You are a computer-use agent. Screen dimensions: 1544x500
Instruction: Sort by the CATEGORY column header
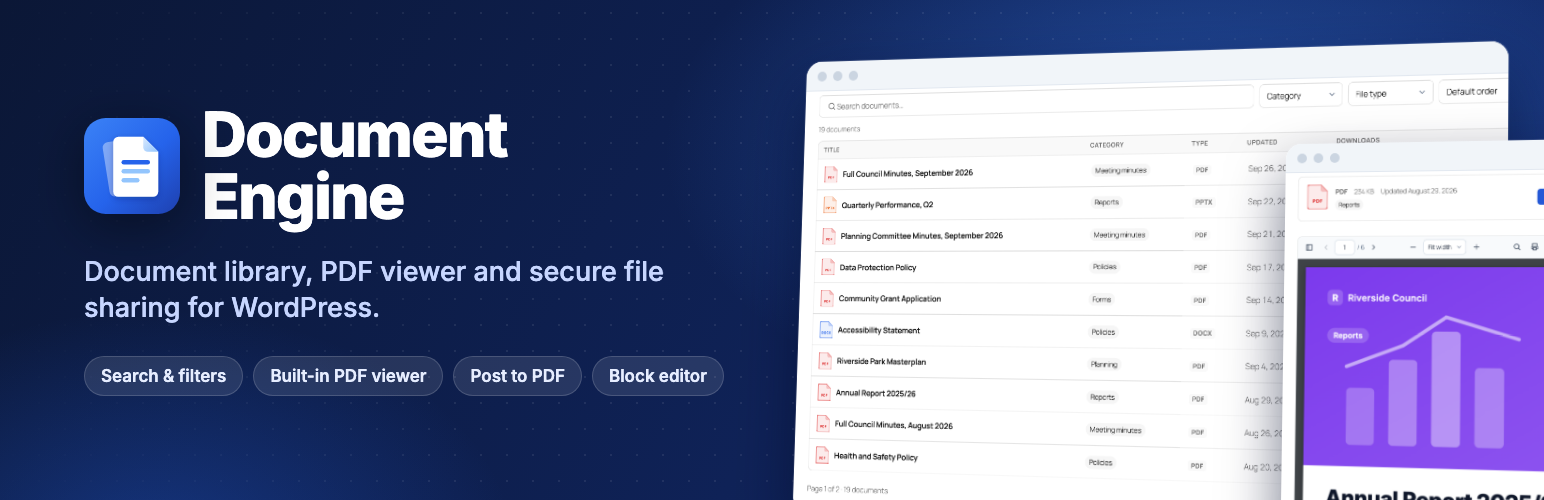pos(1107,145)
